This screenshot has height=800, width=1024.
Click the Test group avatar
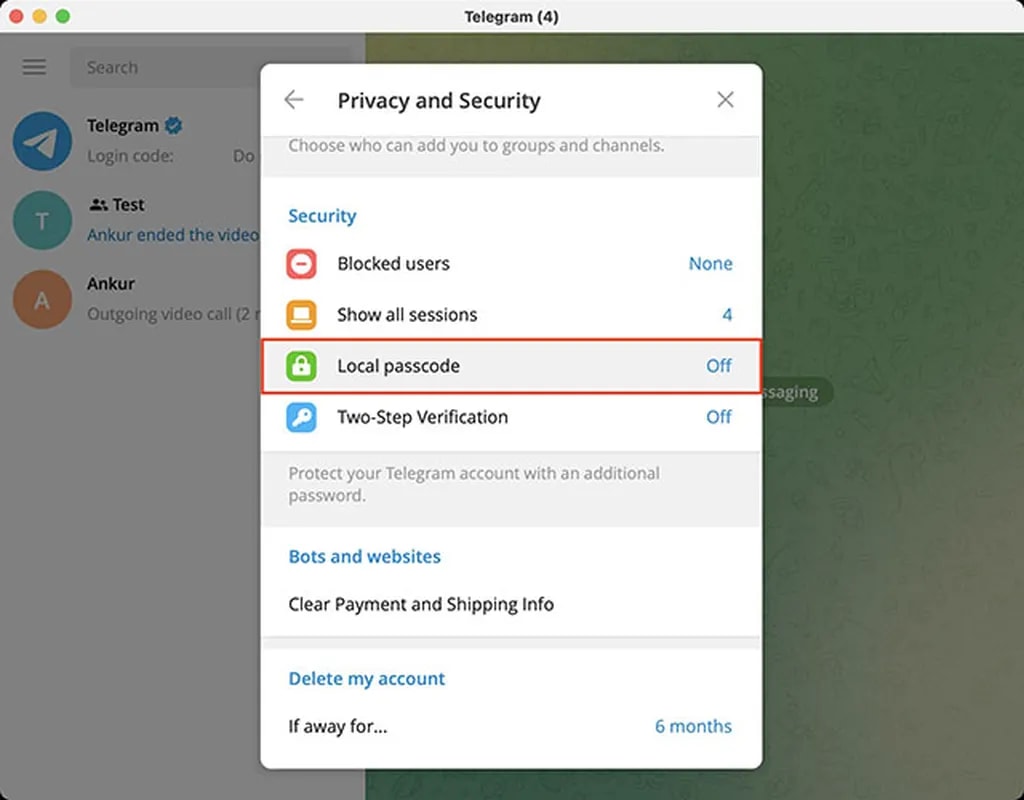[x=42, y=220]
